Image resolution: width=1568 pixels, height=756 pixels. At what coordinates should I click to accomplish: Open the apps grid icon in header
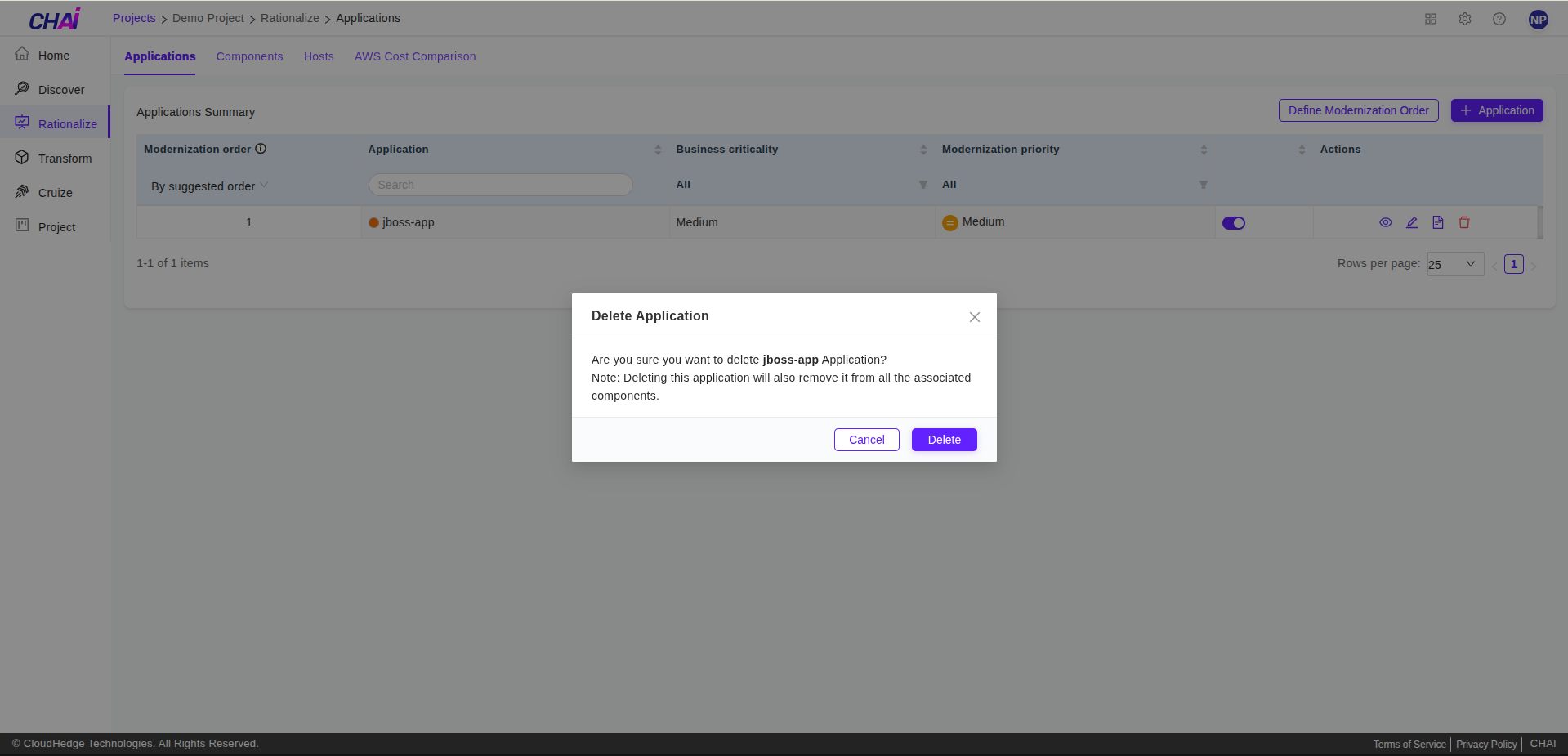tap(1430, 18)
